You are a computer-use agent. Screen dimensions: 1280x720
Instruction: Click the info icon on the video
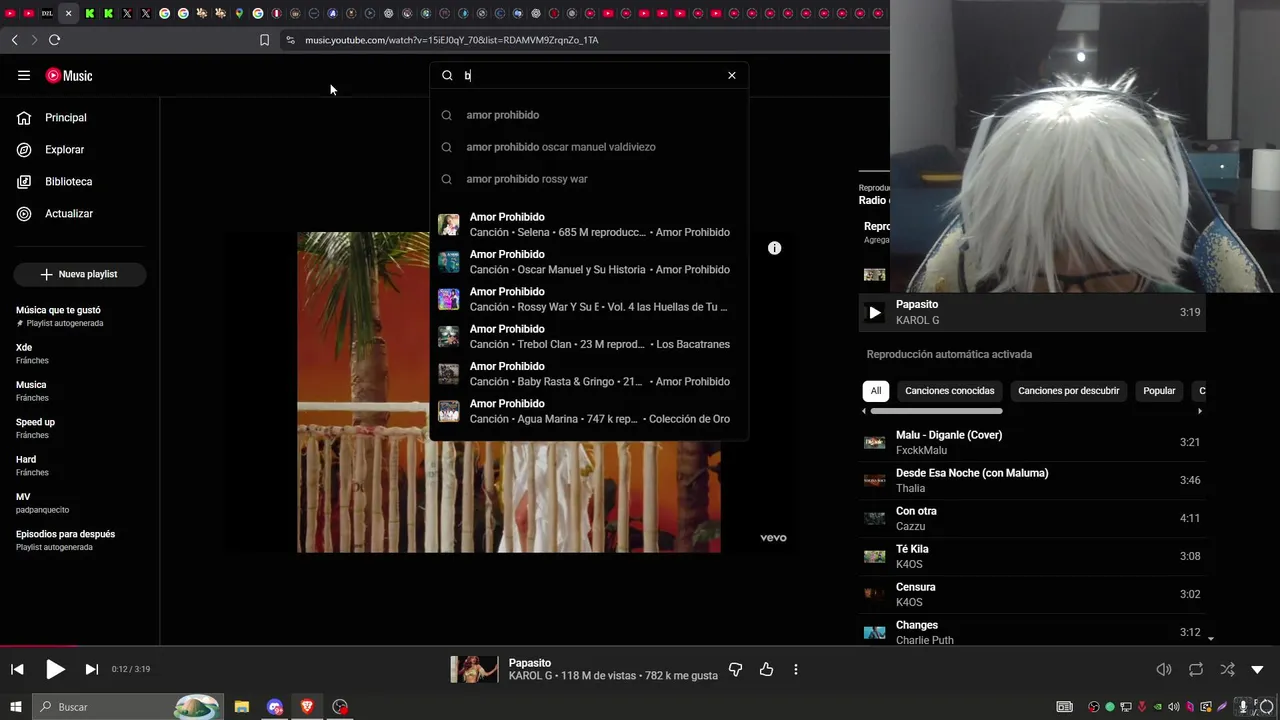point(774,248)
